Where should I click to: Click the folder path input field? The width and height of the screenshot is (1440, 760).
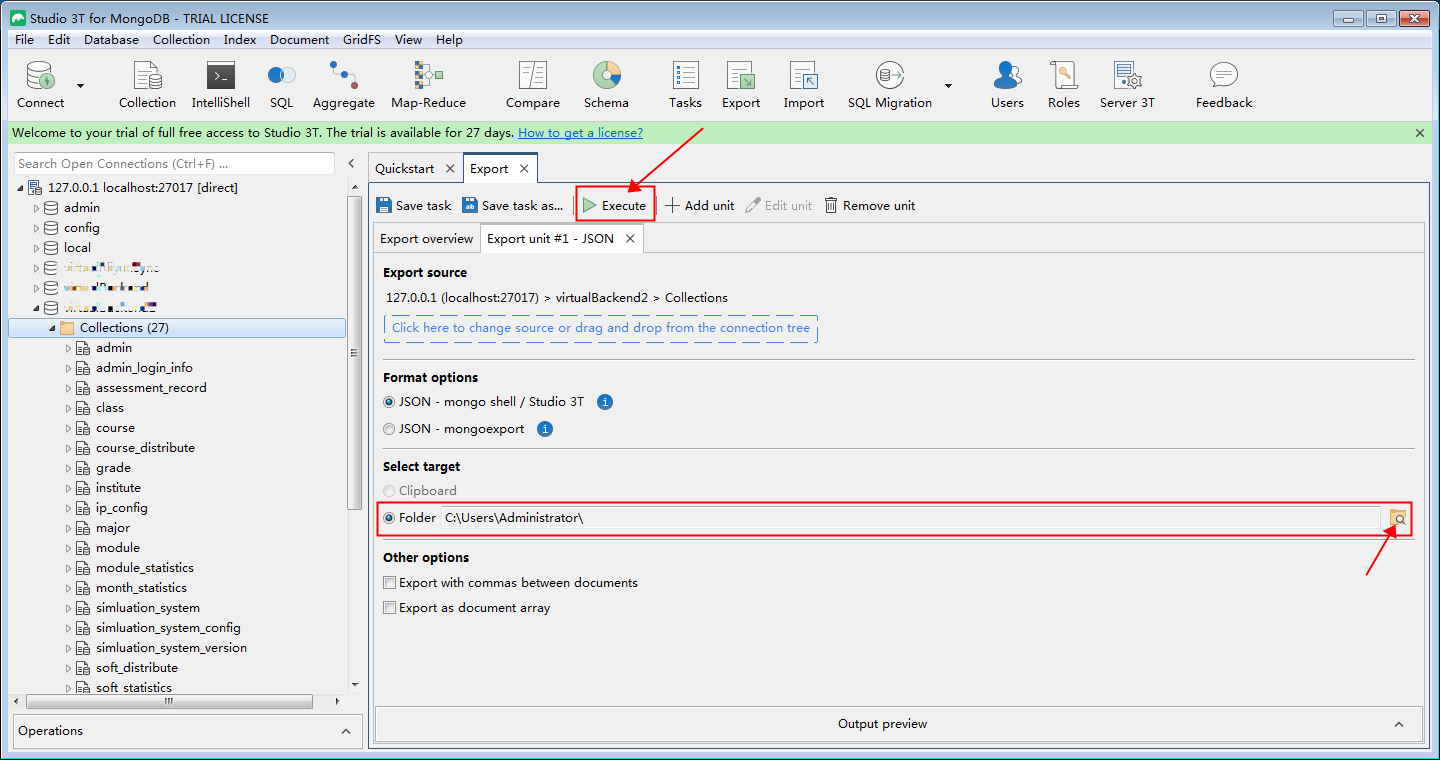coord(911,518)
